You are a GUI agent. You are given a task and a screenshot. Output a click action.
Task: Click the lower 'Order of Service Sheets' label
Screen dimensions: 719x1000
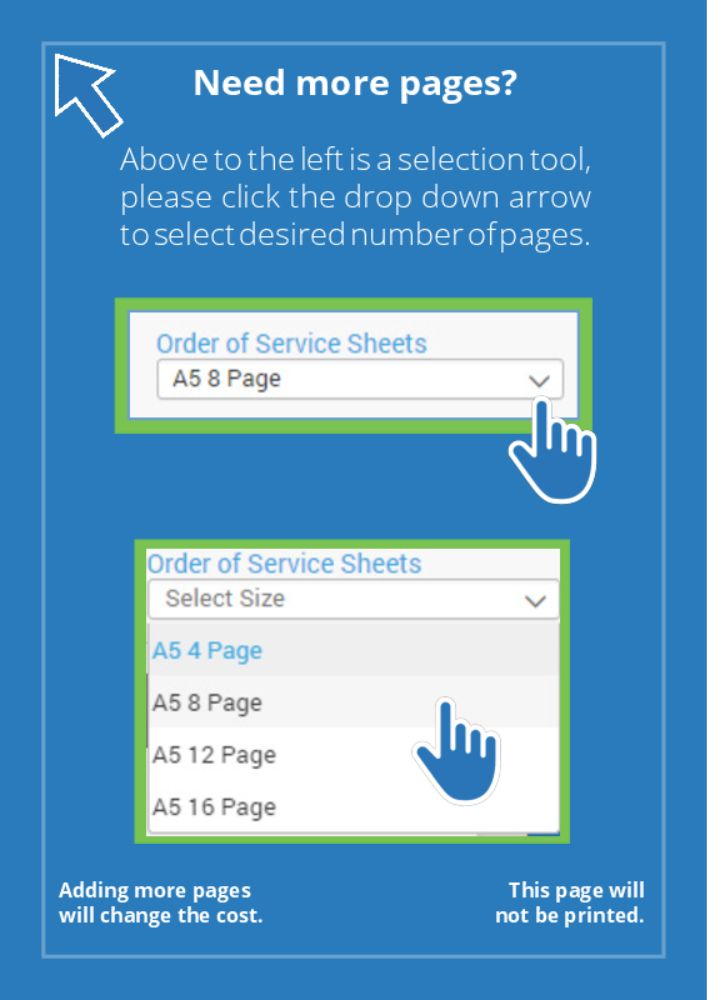coord(285,564)
